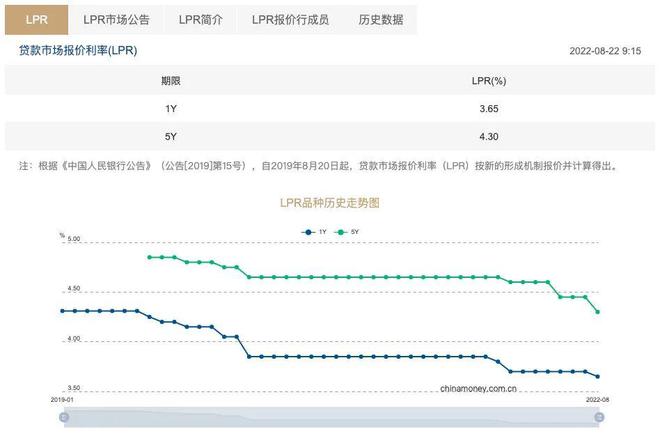Toggle the 5Y series in chart legend
Viewport: 660px width, 443px height.
[x=346, y=232]
